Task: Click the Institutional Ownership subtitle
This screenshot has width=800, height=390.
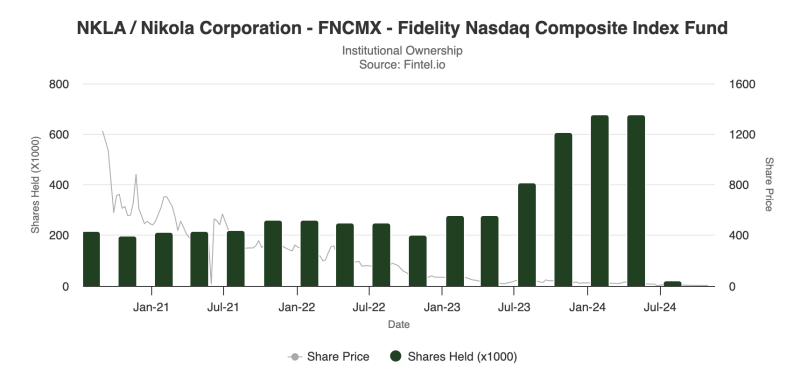Action: tap(402, 51)
